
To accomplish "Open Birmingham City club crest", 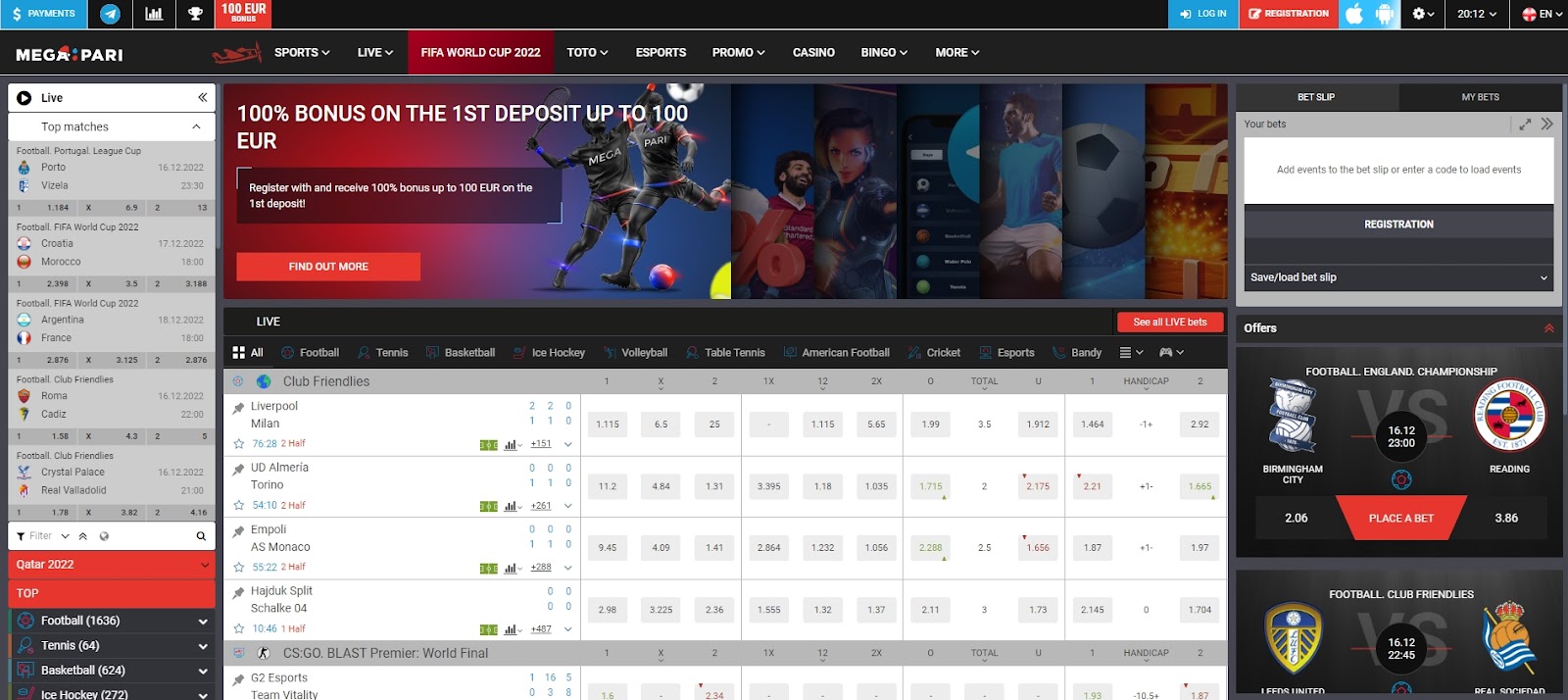I will pos(1292,417).
